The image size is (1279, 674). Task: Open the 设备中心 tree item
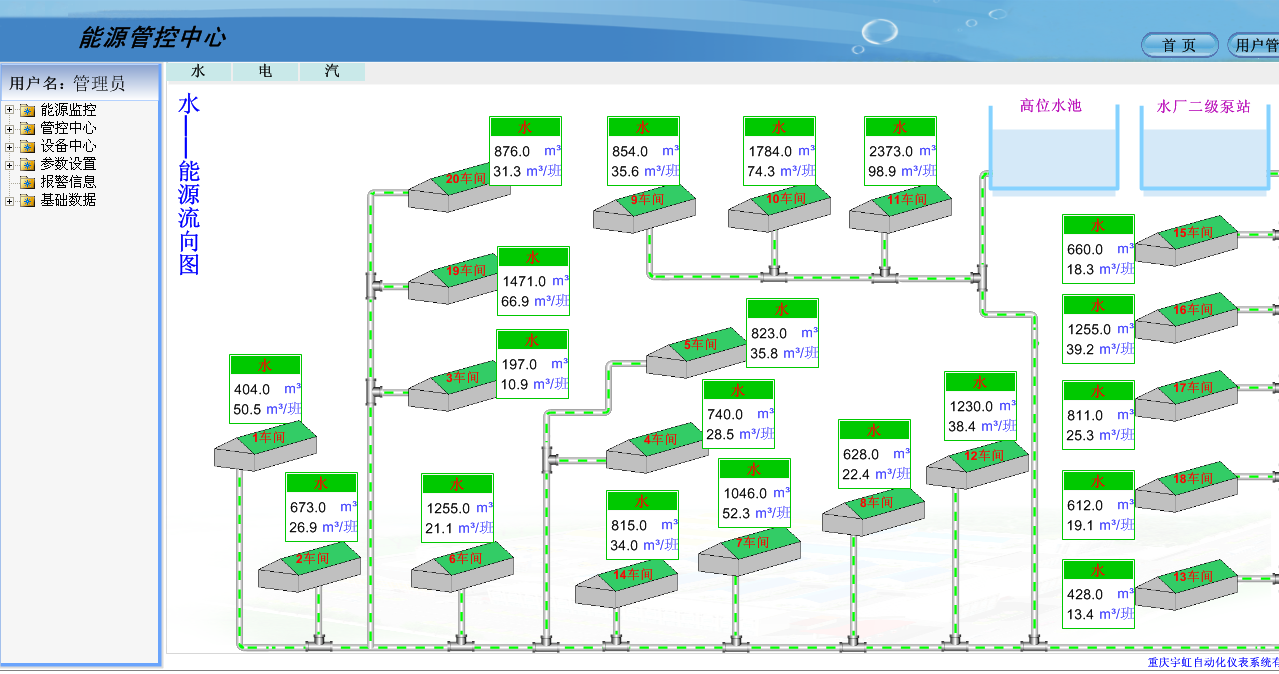(x=68, y=146)
